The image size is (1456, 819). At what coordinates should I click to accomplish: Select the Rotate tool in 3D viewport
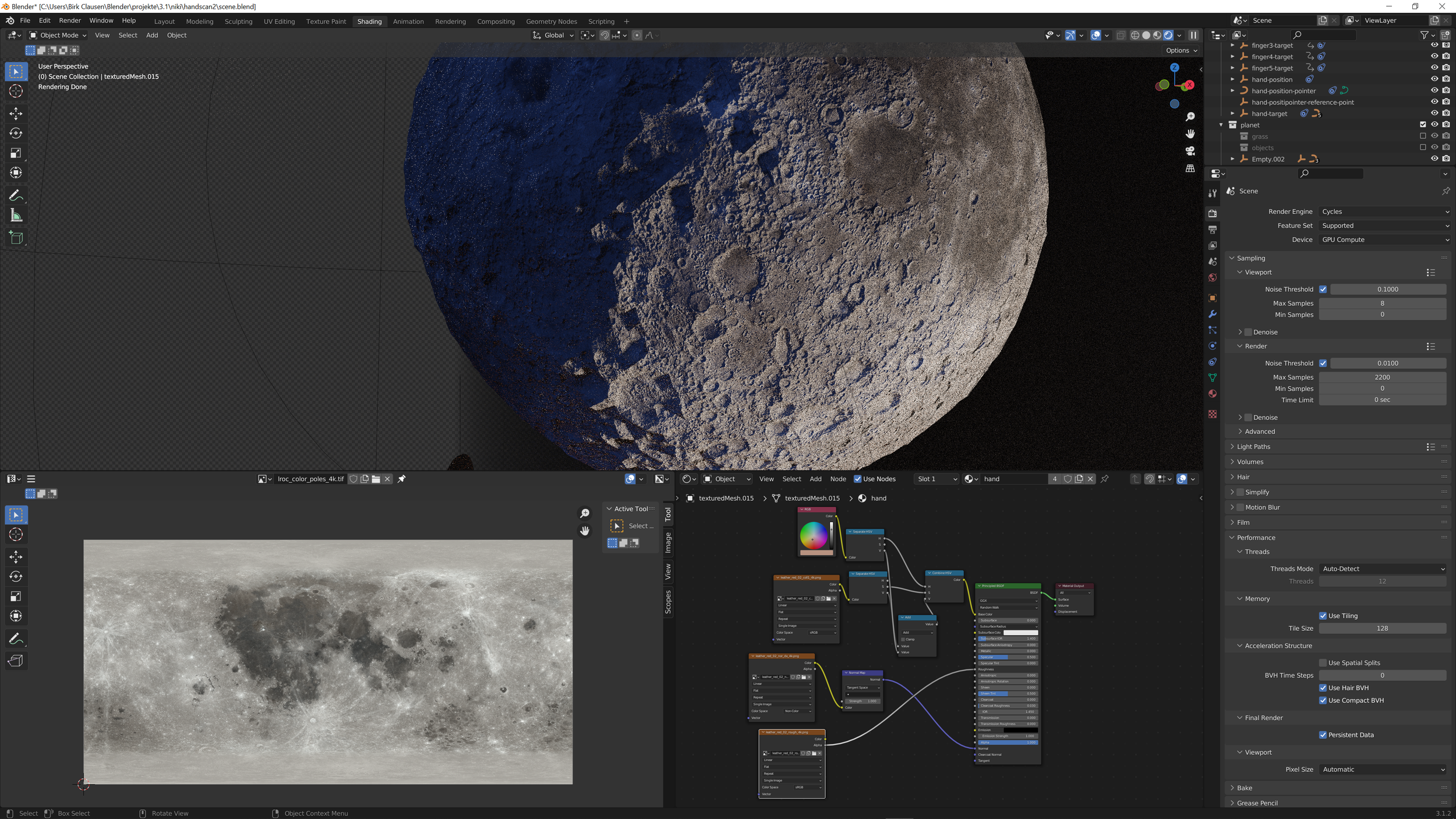click(16, 133)
